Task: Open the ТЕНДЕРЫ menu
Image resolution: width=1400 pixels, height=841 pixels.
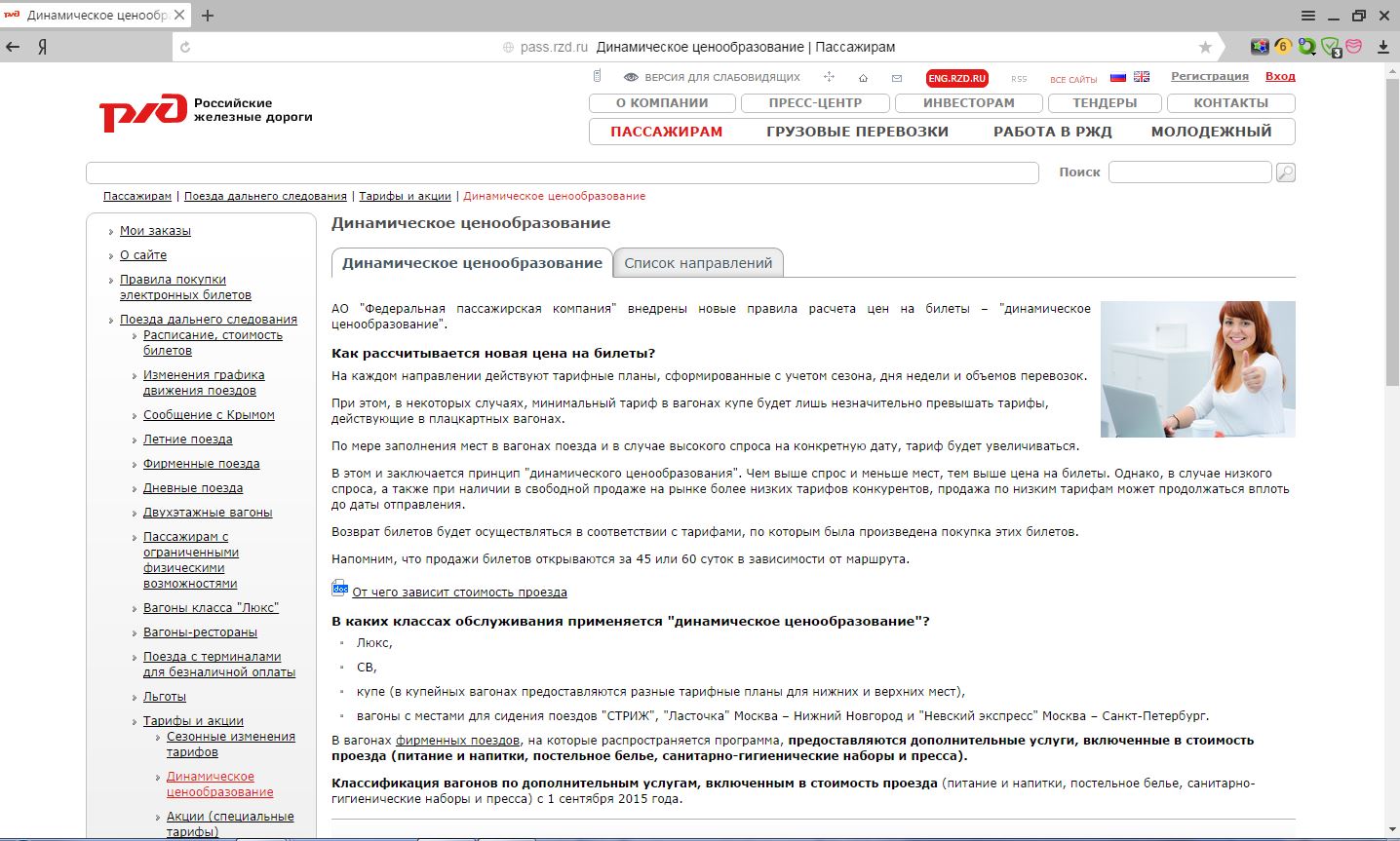Action: point(1105,103)
